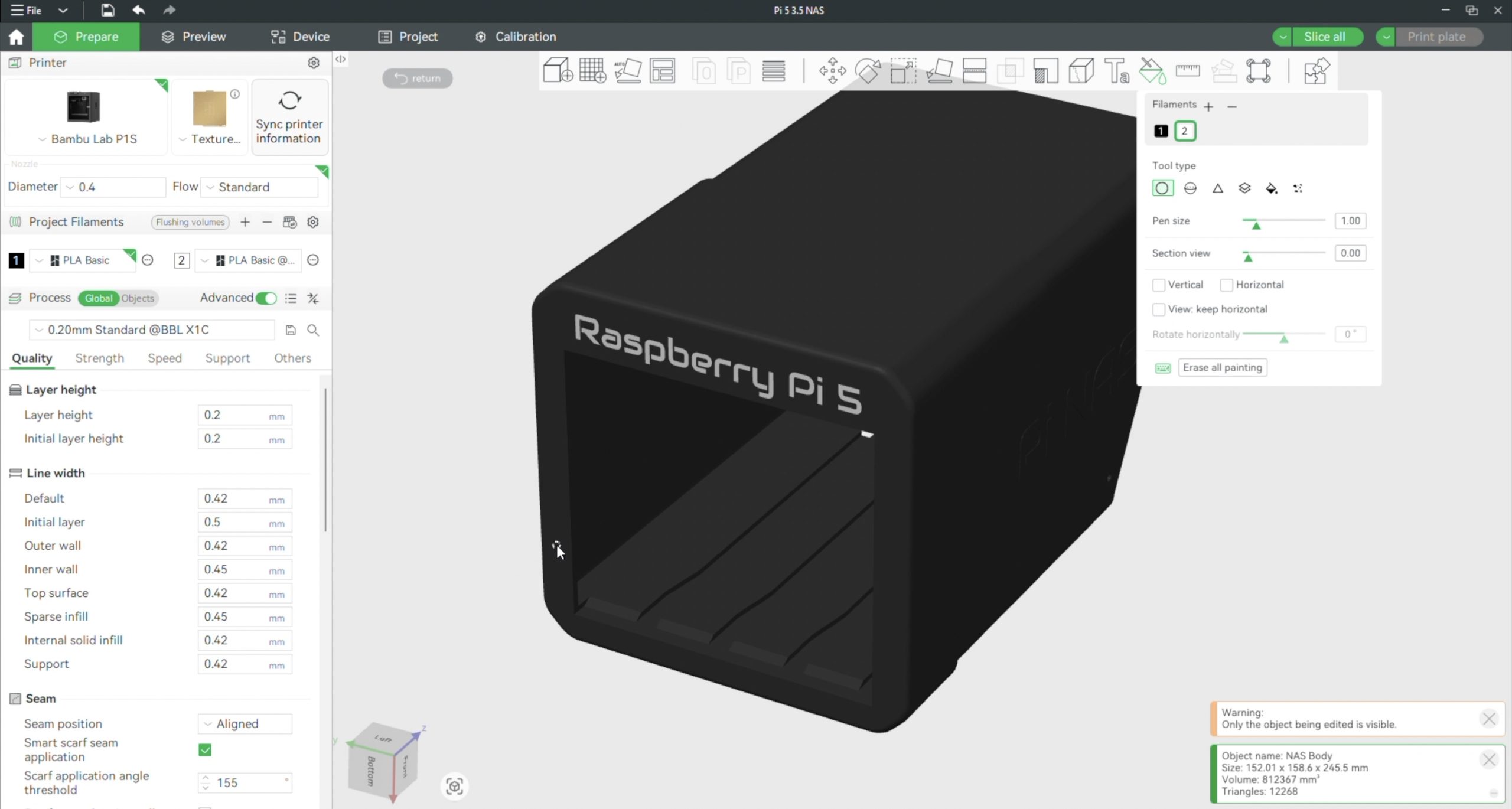Click the Slice all button
This screenshot has width=1512, height=809.
(1324, 37)
